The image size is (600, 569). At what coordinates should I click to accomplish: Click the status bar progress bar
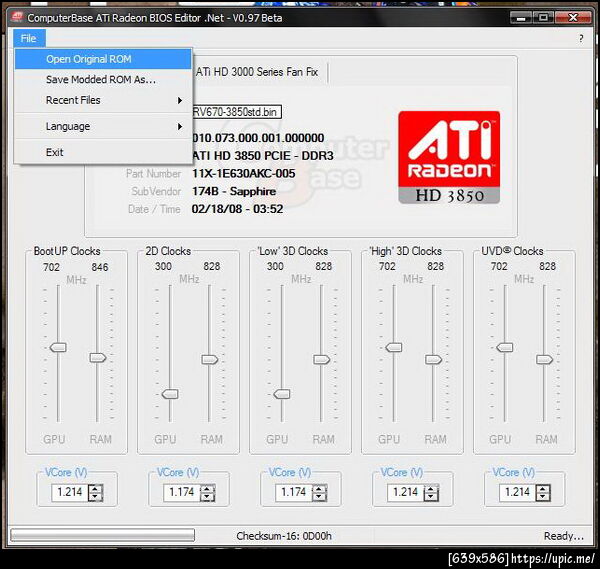pos(103,535)
